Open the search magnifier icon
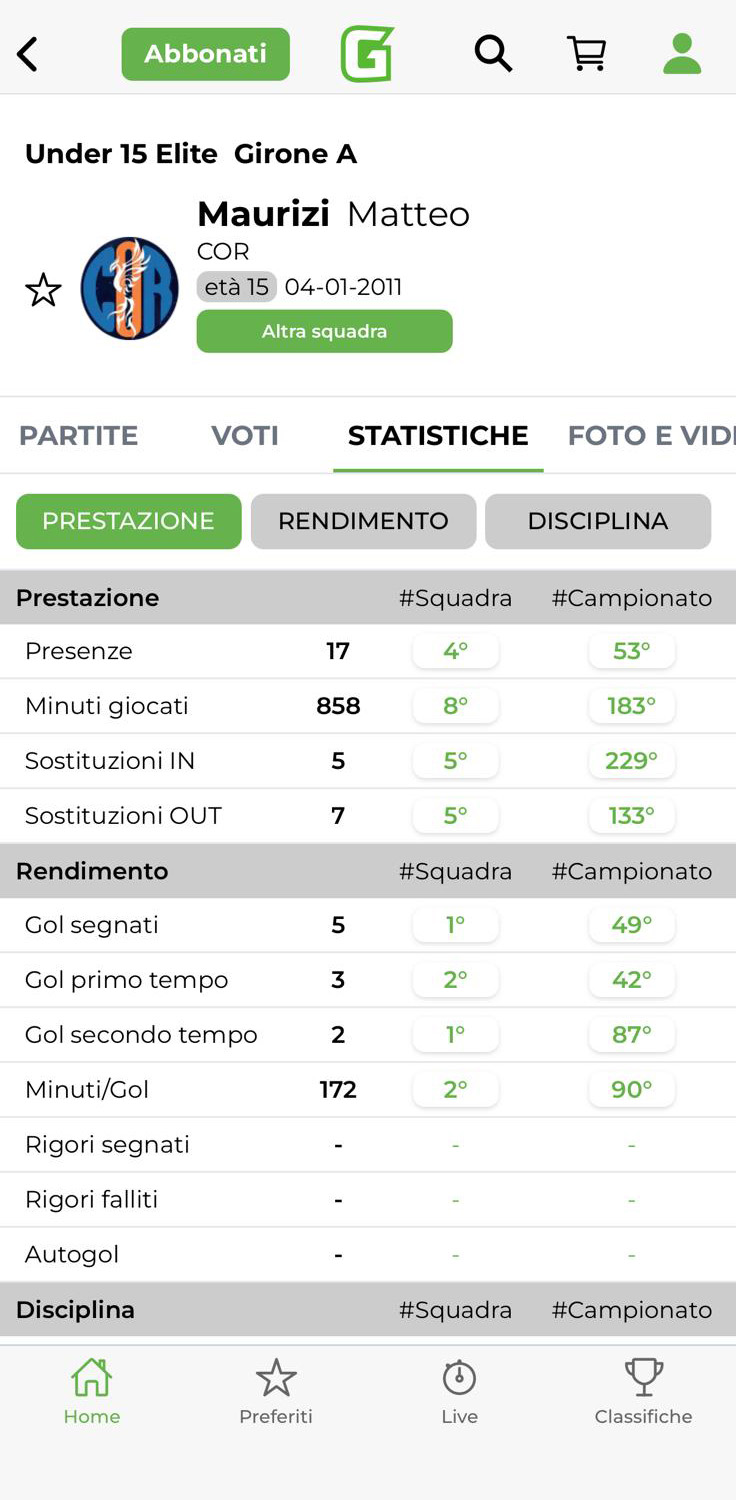 [493, 54]
